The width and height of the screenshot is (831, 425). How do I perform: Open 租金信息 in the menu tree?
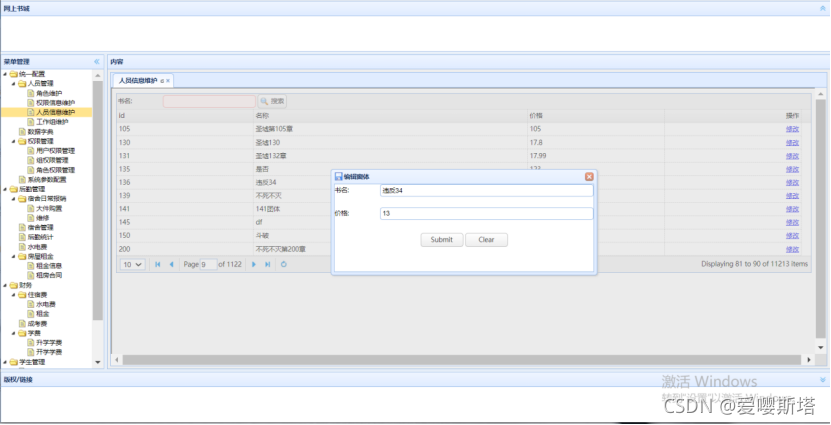[x=49, y=266]
